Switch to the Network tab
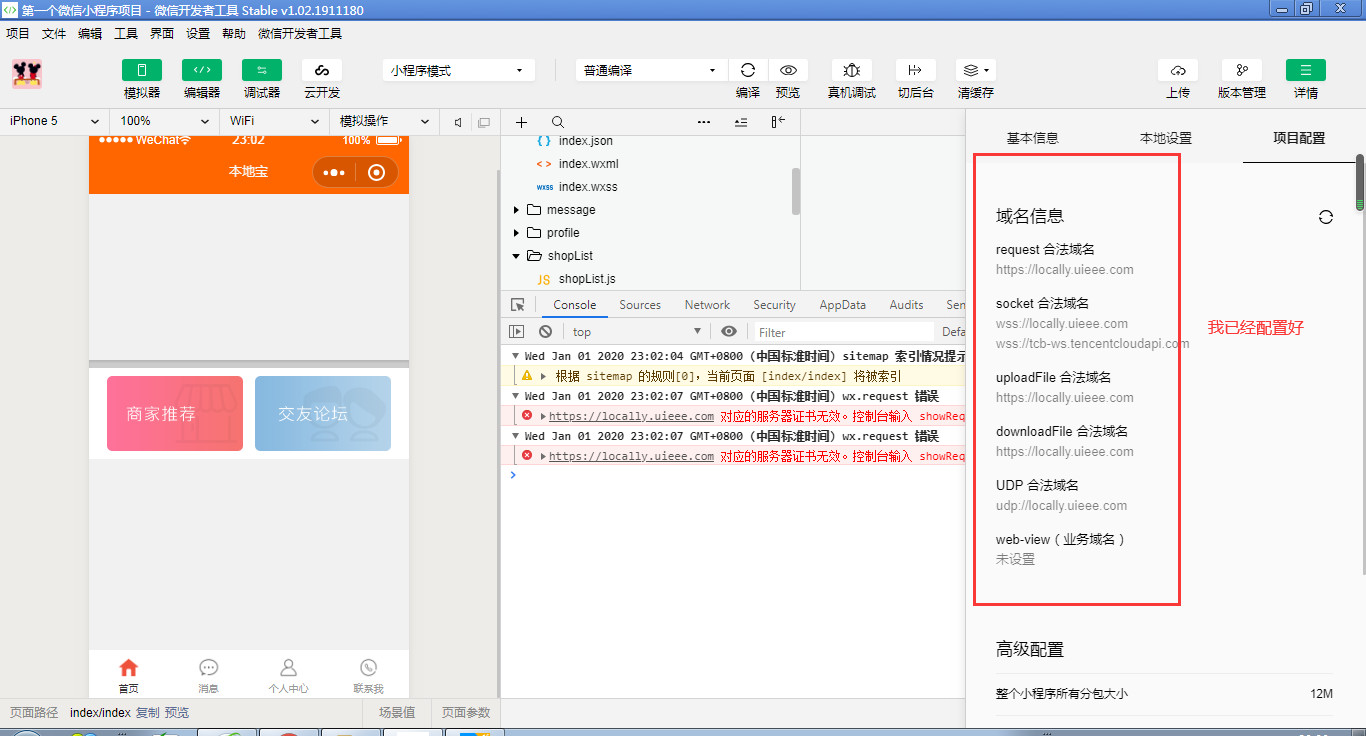This screenshot has height=736, width=1366. click(707, 305)
